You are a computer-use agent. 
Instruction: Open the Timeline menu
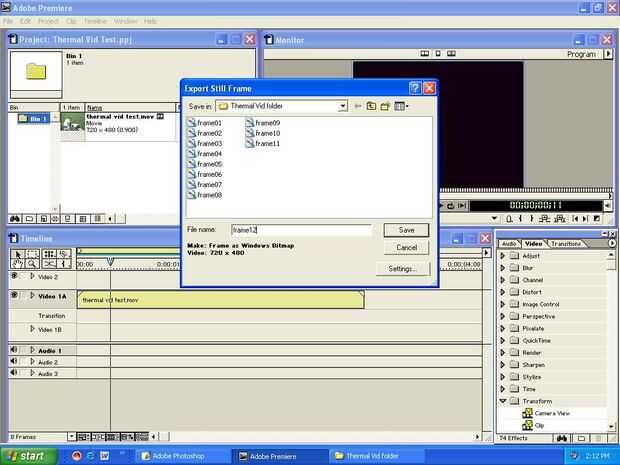tap(95, 21)
